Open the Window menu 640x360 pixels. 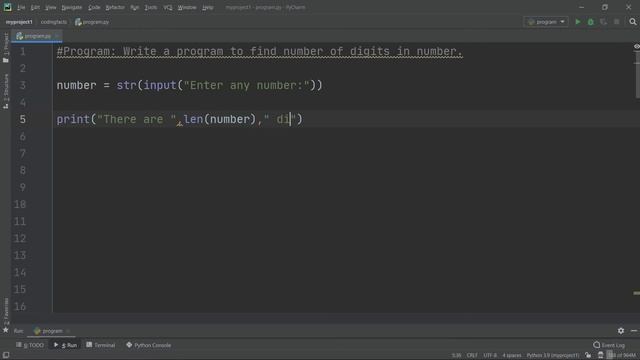[187, 7]
